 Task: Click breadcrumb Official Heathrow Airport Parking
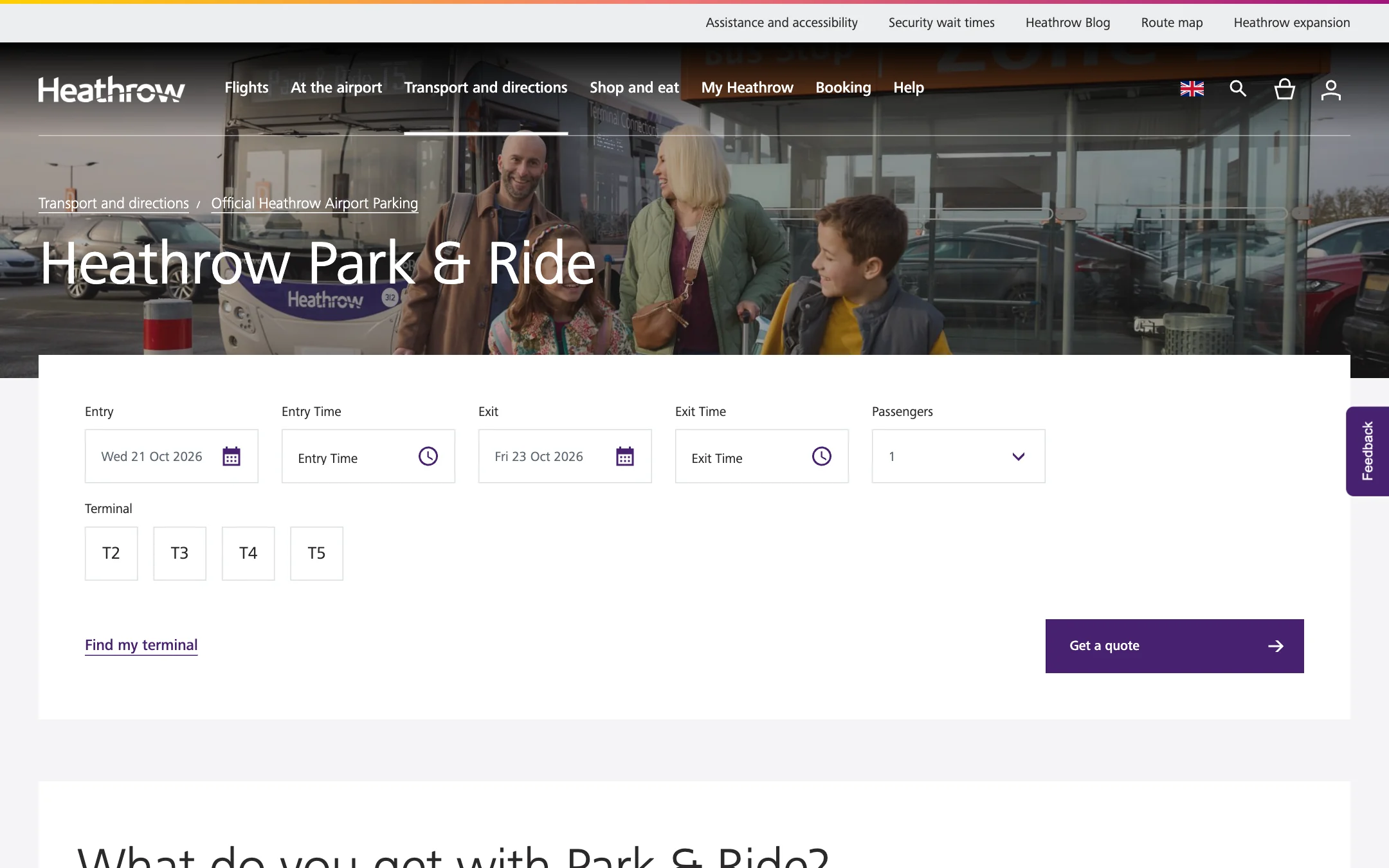(x=314, y=203)
